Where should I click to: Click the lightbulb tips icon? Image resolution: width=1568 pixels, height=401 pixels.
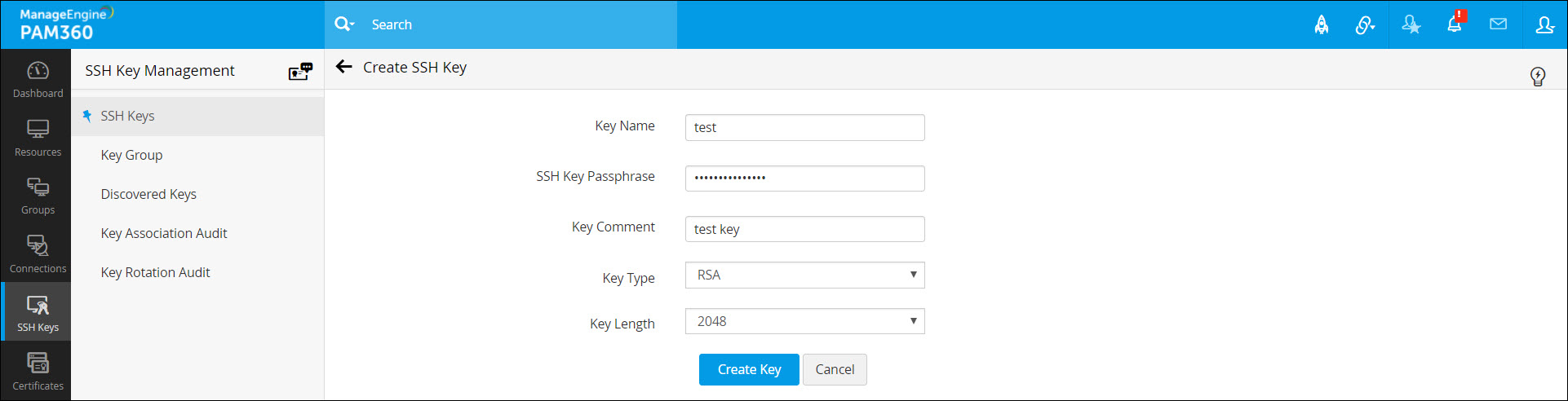click(x=1538, y=77)
